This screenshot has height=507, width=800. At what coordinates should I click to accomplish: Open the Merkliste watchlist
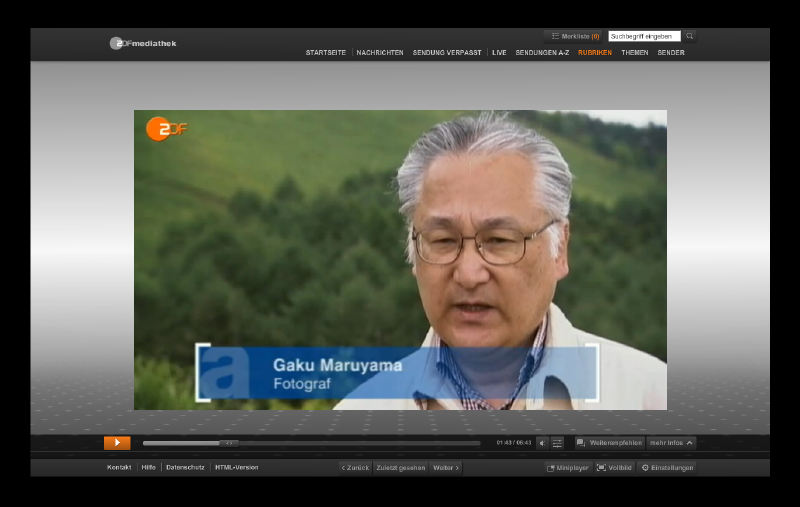click(x=576, y=36)
